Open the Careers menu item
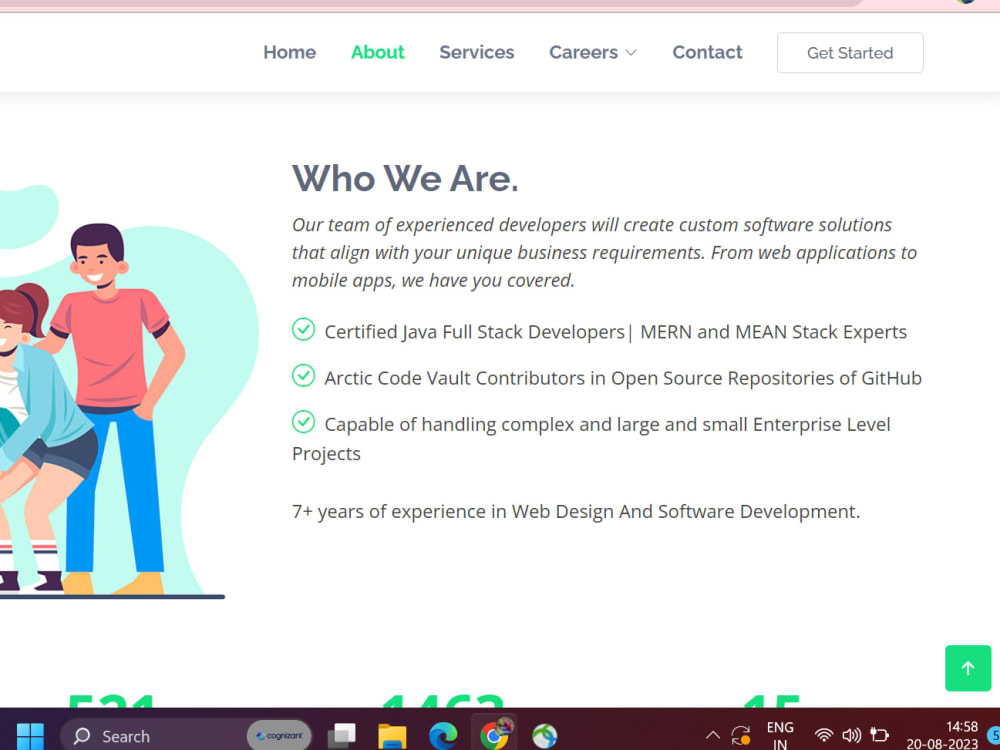This screenshot has height=750, width=1000. [584, 52]
